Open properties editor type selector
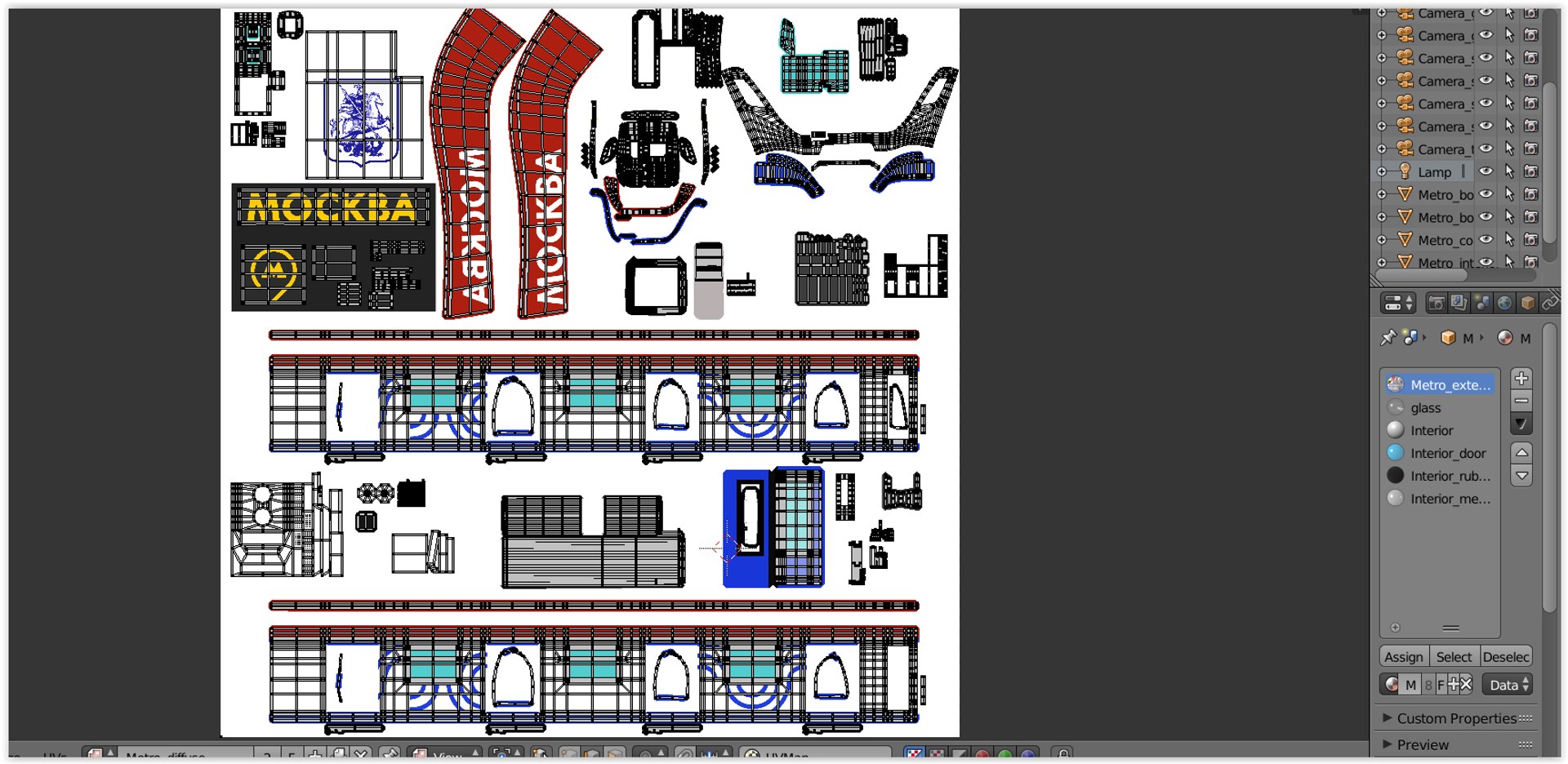 click(1397, 303)
